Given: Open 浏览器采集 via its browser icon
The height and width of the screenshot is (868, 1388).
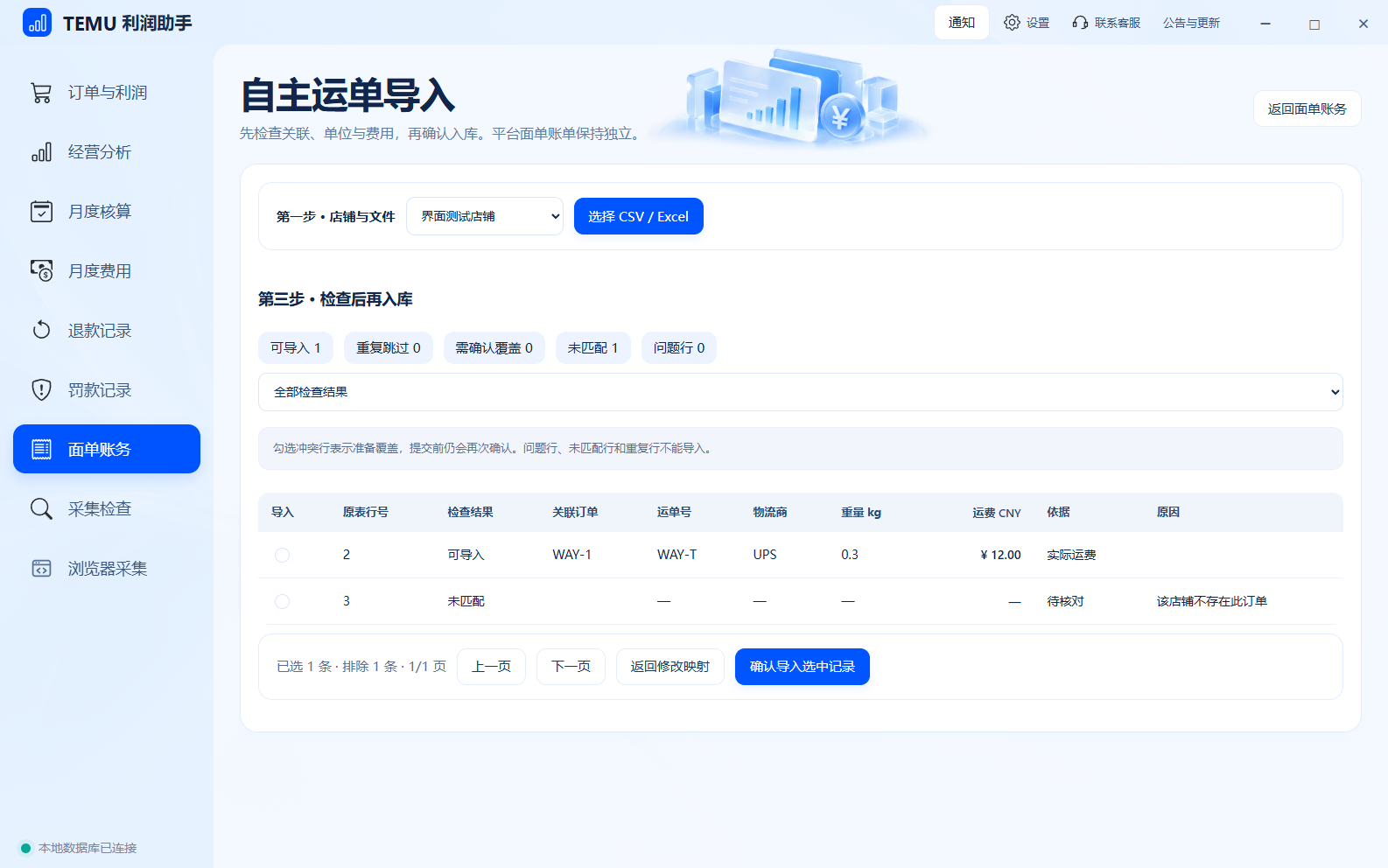Looking at the screenshot, I should (41, 569).
